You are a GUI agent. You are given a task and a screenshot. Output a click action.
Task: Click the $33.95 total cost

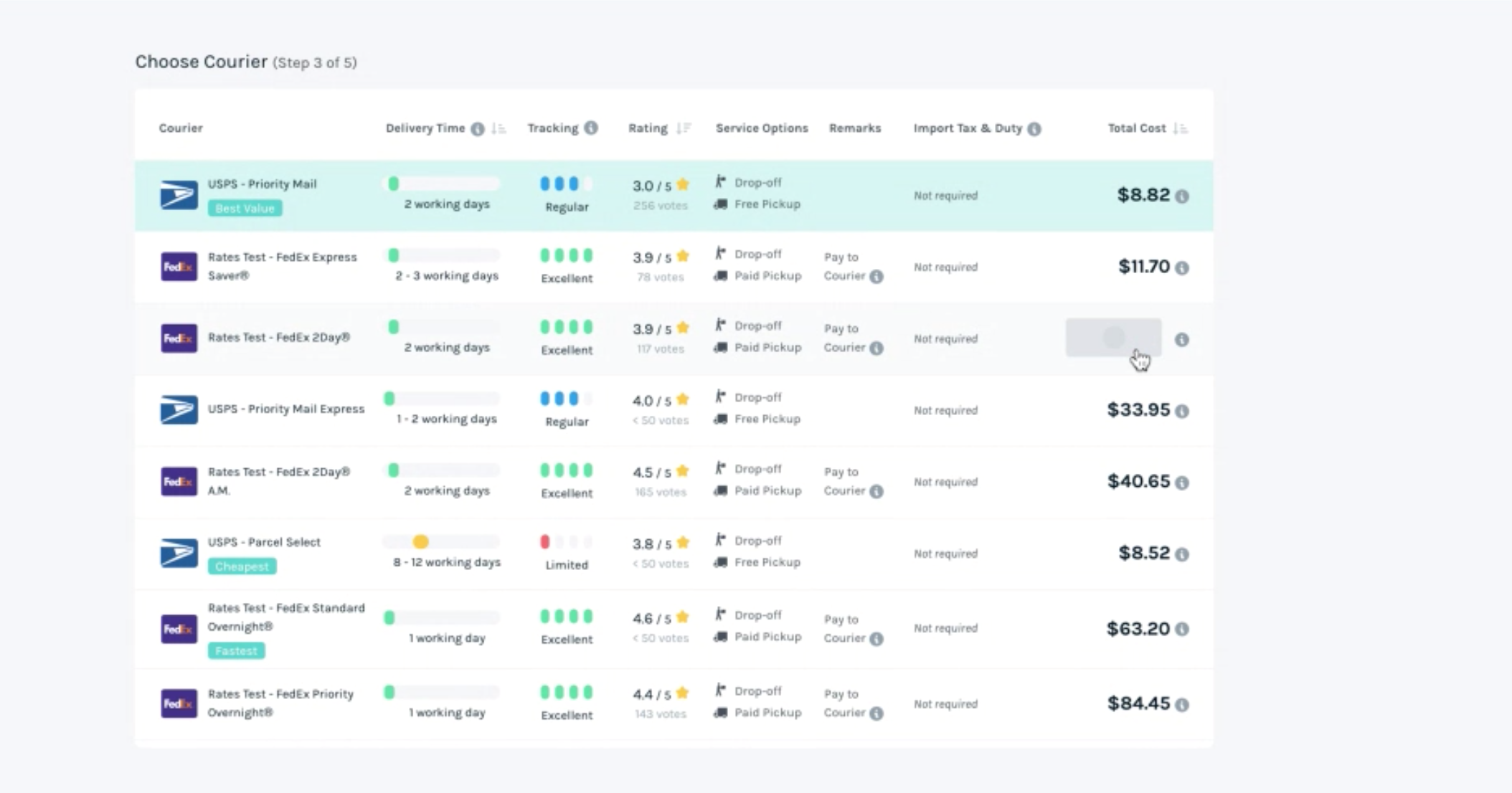pos(1138,409)
